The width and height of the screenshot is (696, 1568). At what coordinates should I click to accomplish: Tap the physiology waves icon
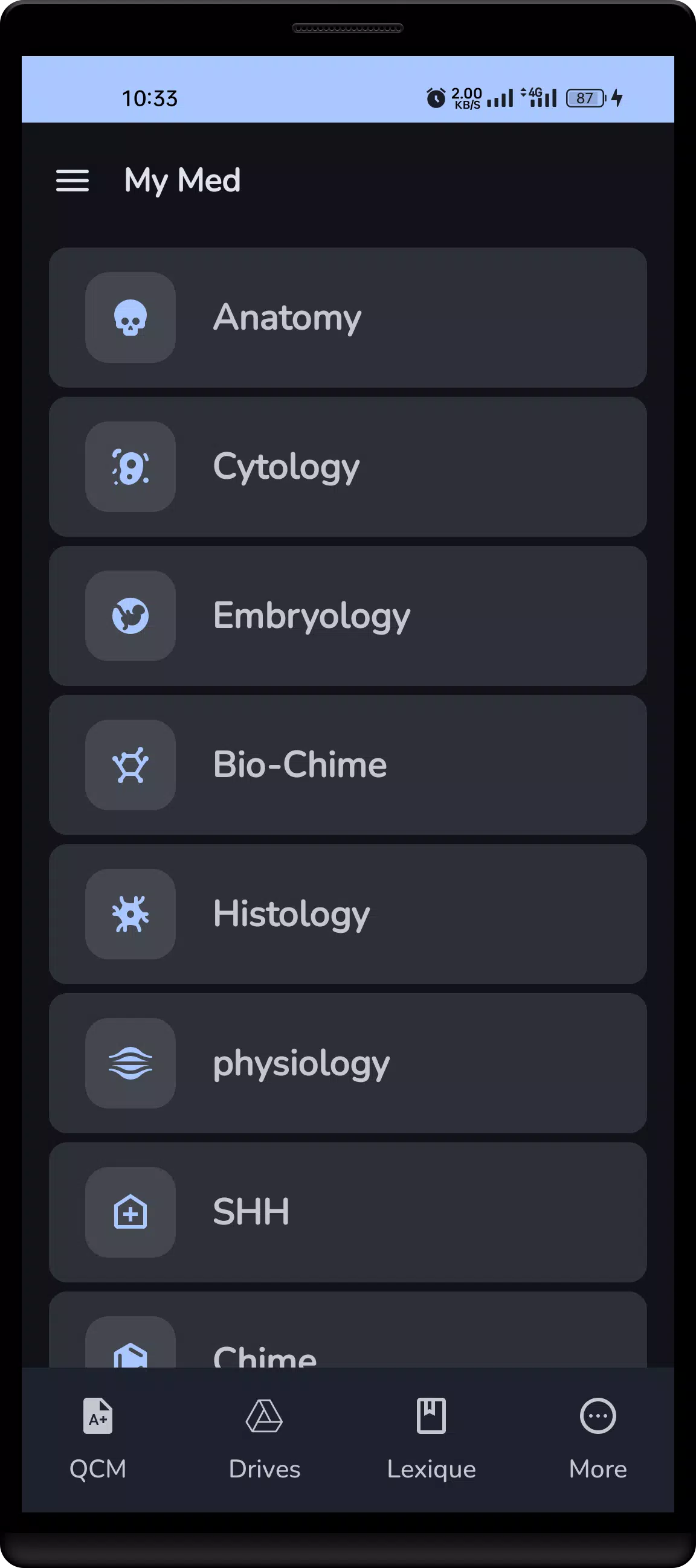(x=130, y=1063)
